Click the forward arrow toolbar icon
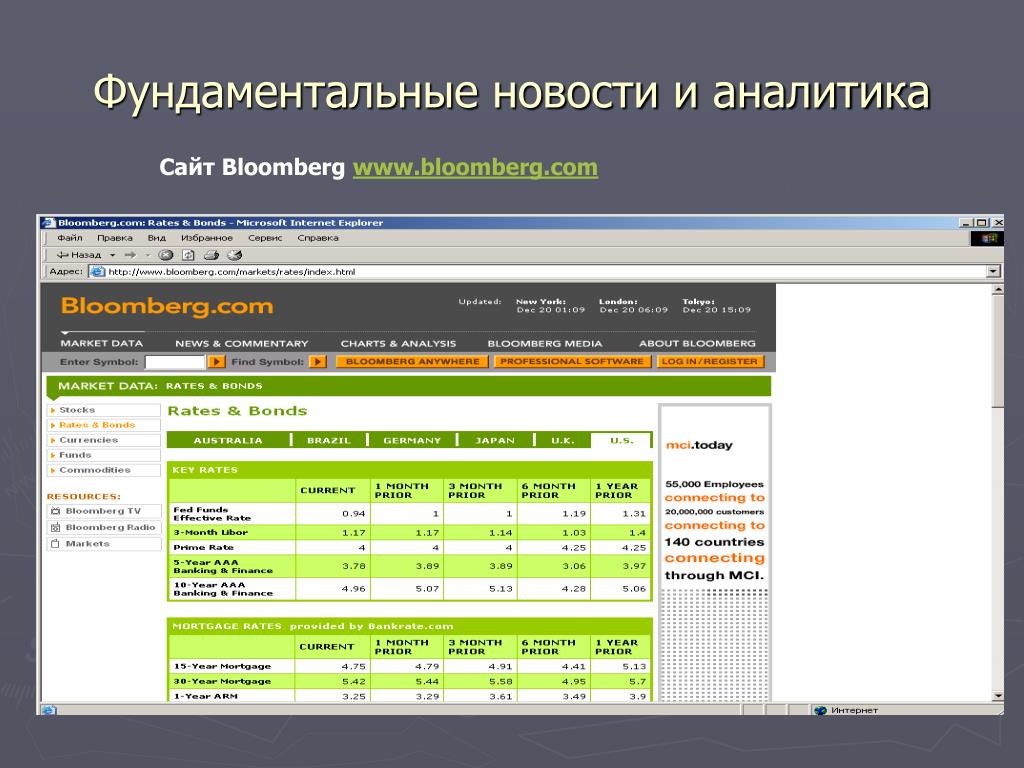The width and height of the screenshot is (1024, 768). click(130, 255)
